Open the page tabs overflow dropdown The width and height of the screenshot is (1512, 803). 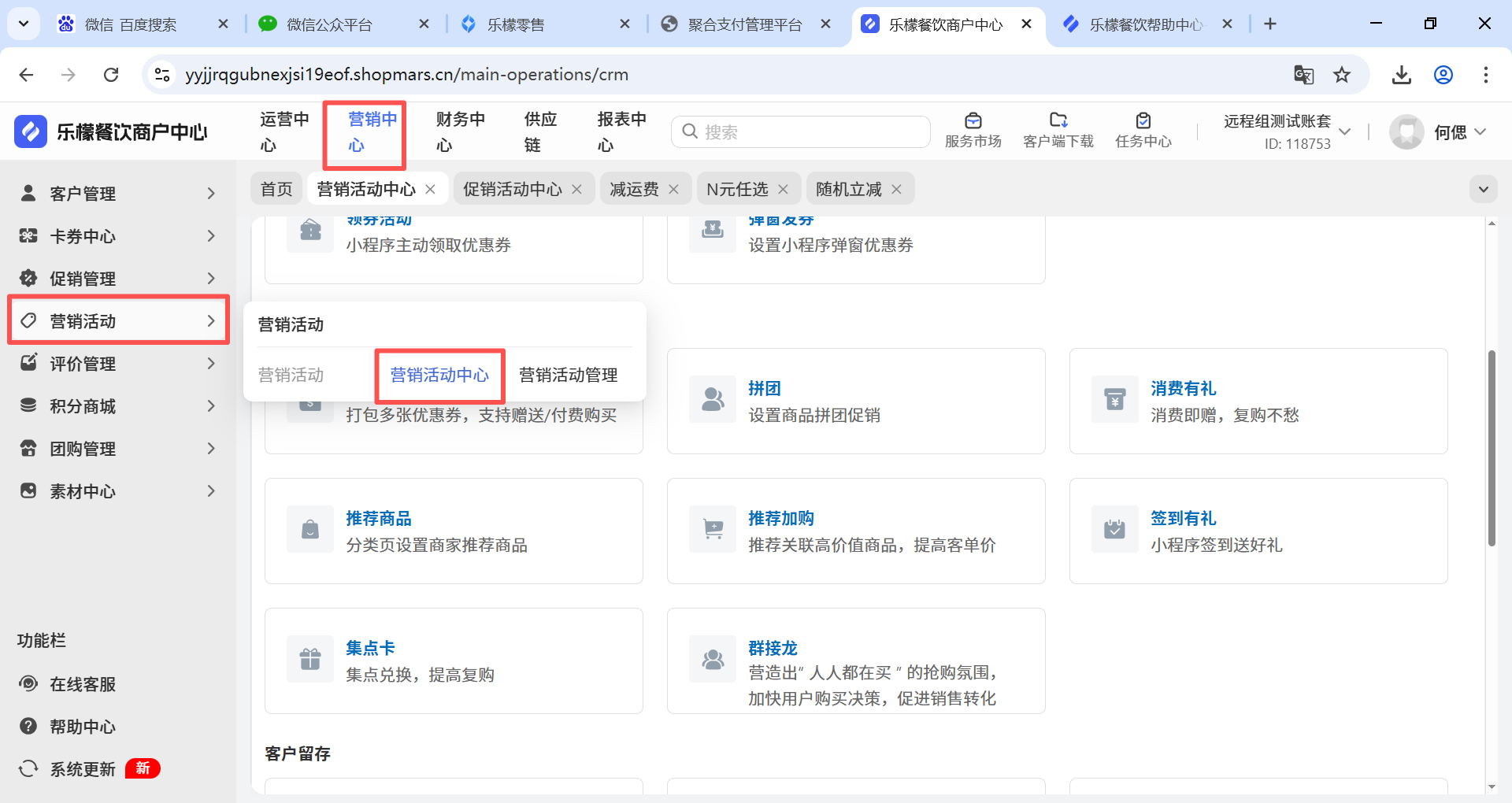coord(1484,189)
